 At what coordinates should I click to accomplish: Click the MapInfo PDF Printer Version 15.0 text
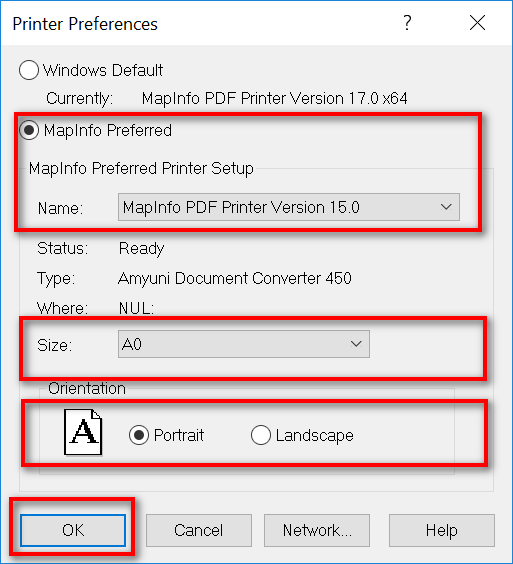tap(241, 207)
